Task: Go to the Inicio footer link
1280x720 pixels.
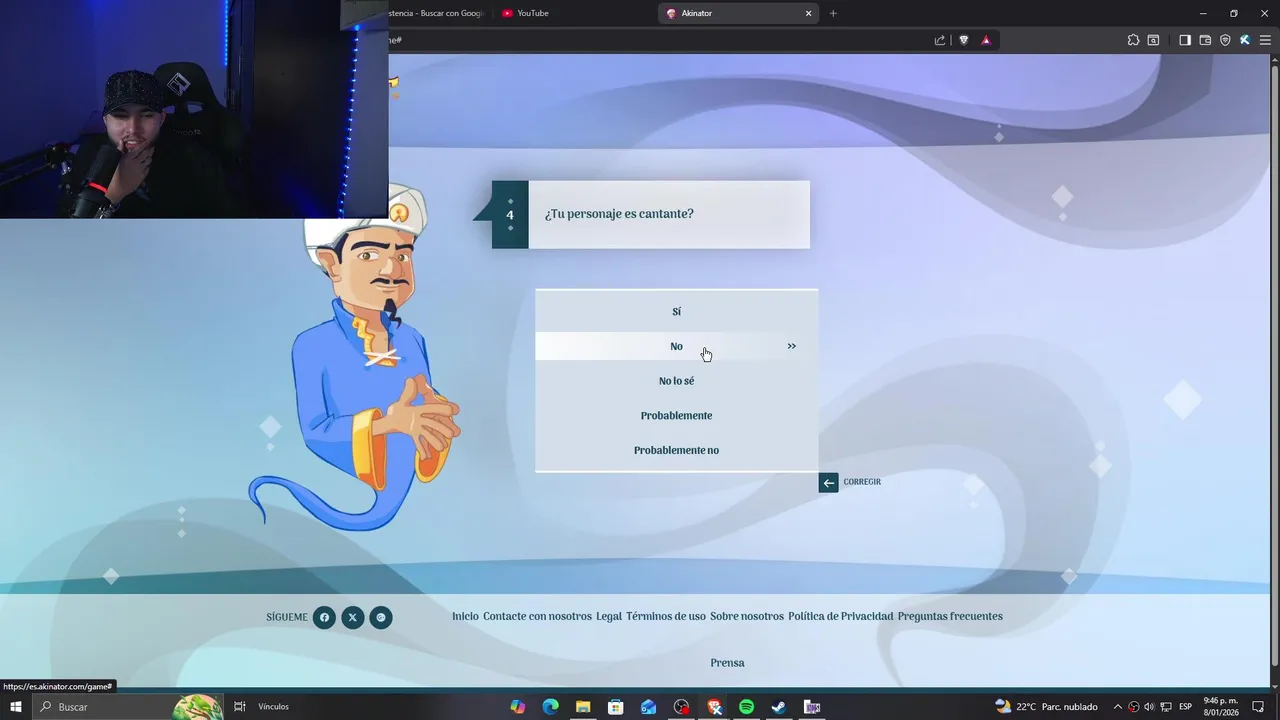Action: point(465,616)
